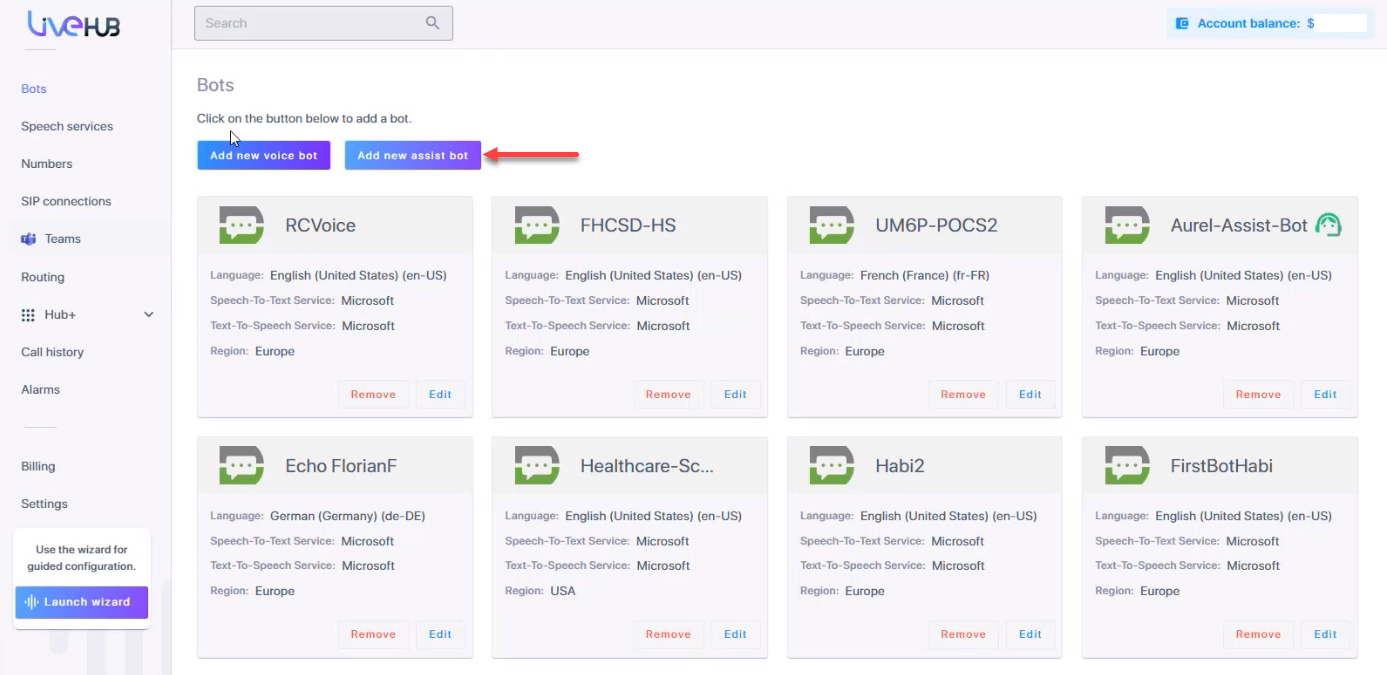Remove the UM6P-POCS2 bot
The height and width of the screenshot is (675, 1387).
963,394
